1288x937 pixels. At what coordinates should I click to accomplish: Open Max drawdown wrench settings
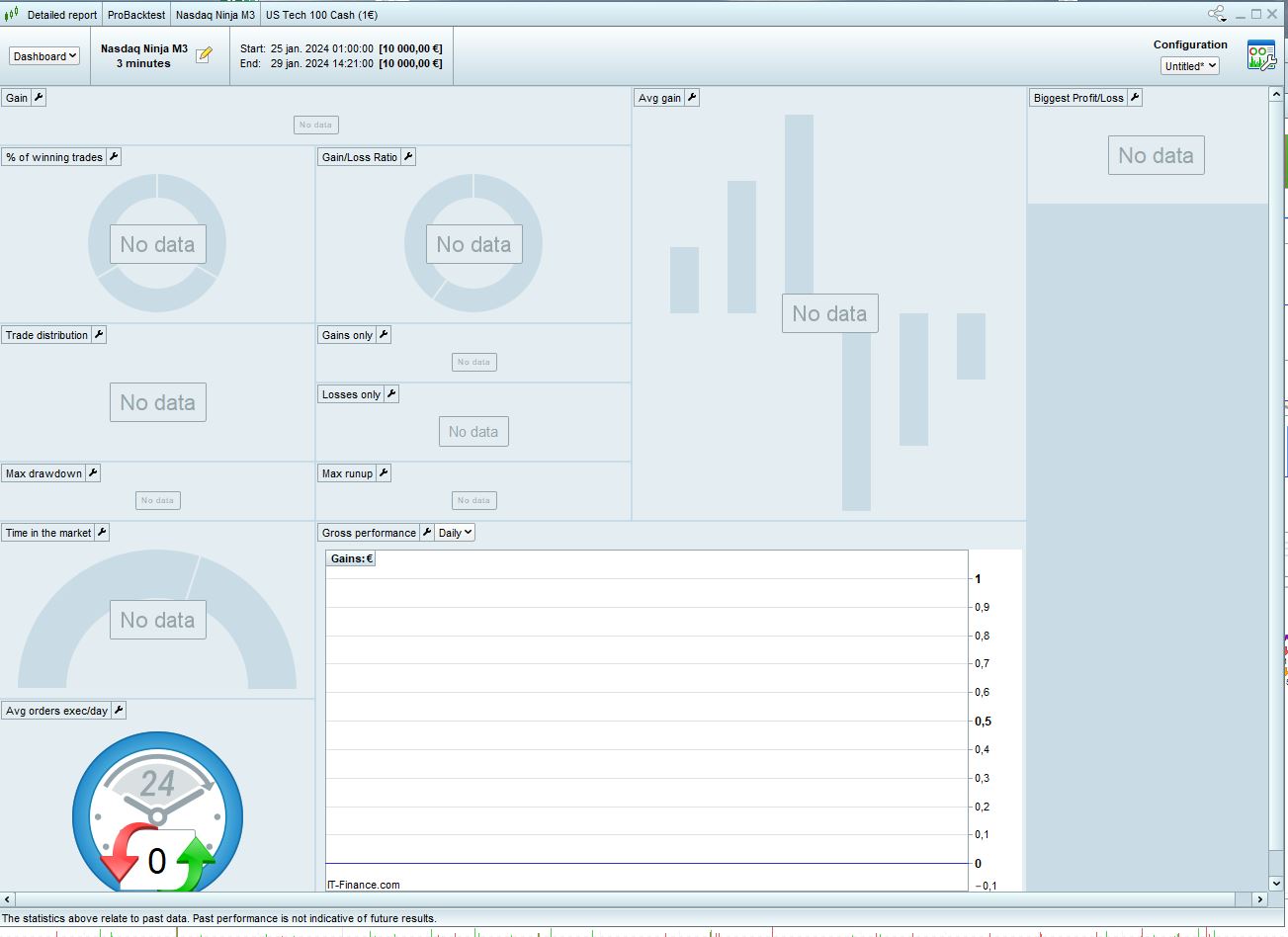(x=93, y=473)
